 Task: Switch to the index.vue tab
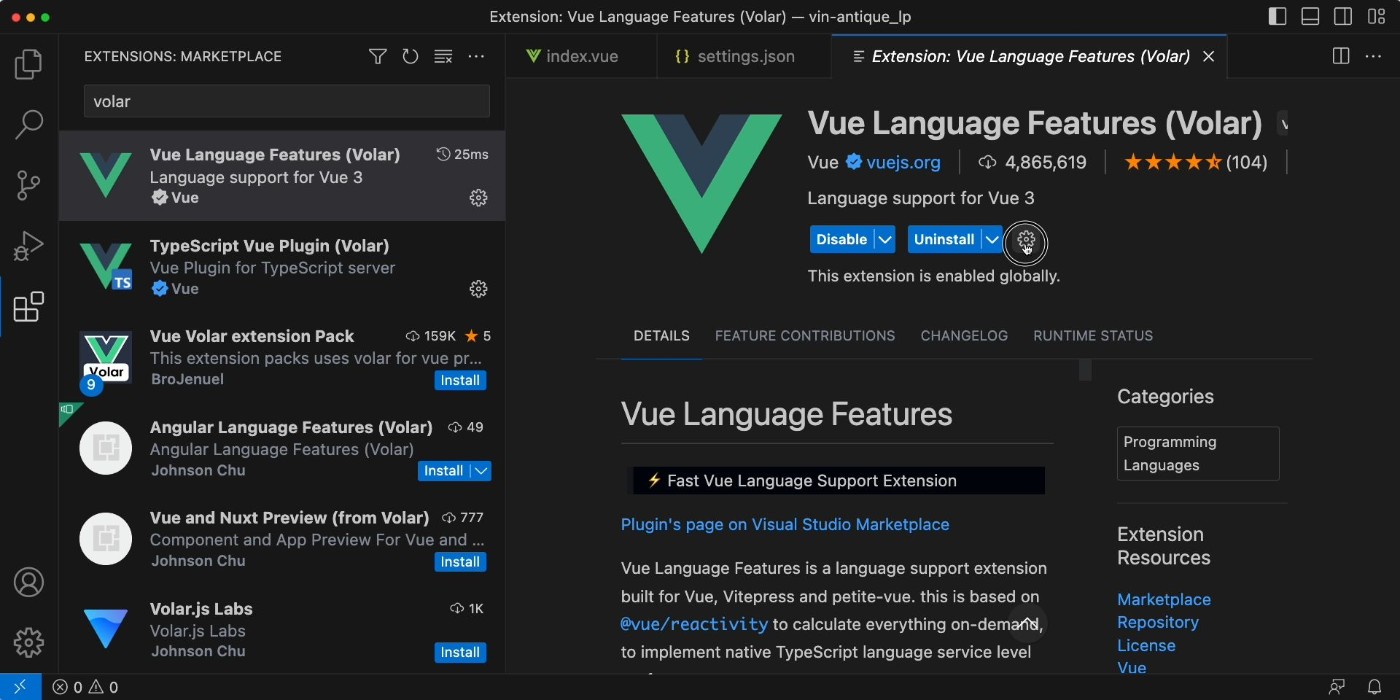point(582,57)
